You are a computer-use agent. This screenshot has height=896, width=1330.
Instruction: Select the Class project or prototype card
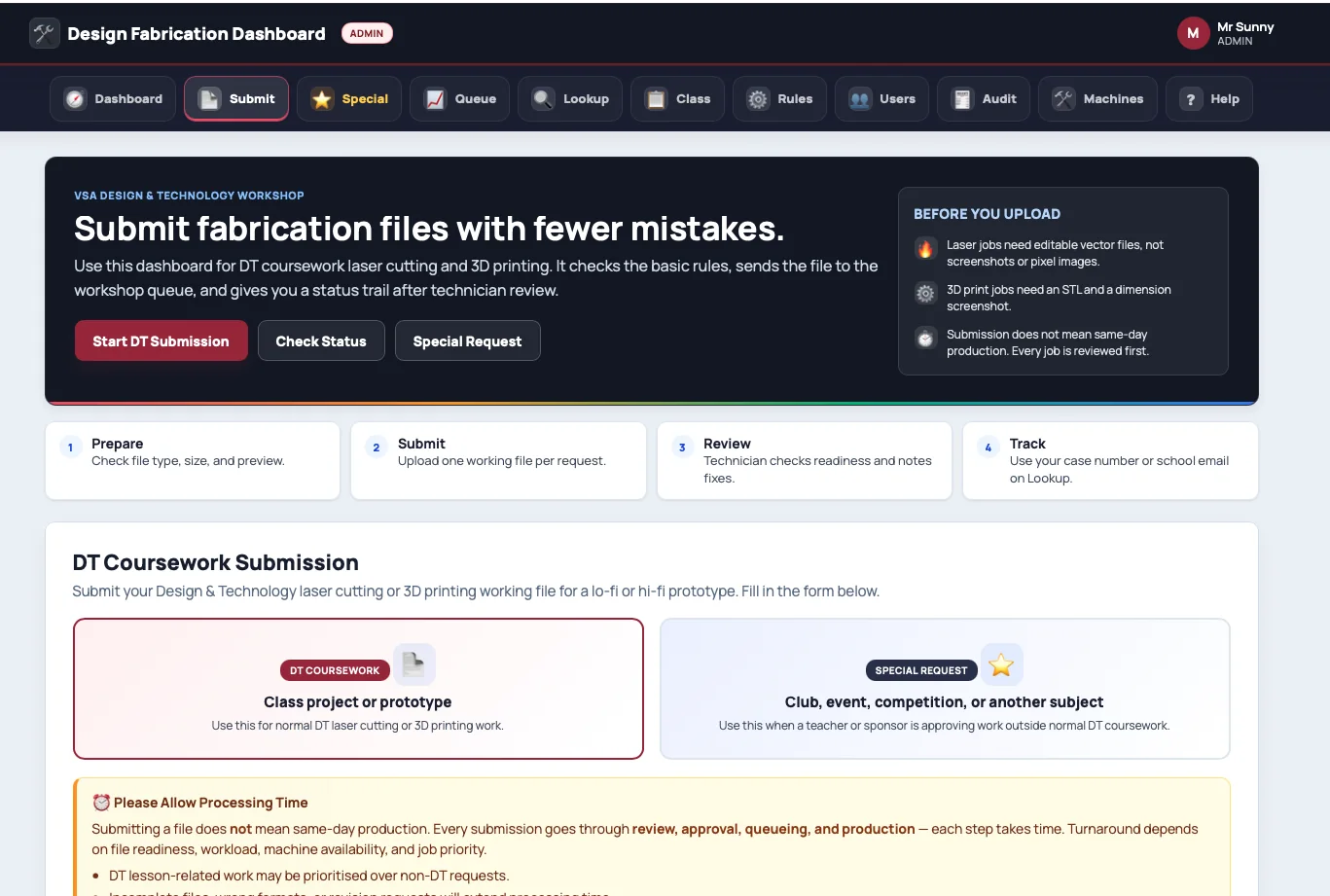pyautogui.click(x=358, y=689)
